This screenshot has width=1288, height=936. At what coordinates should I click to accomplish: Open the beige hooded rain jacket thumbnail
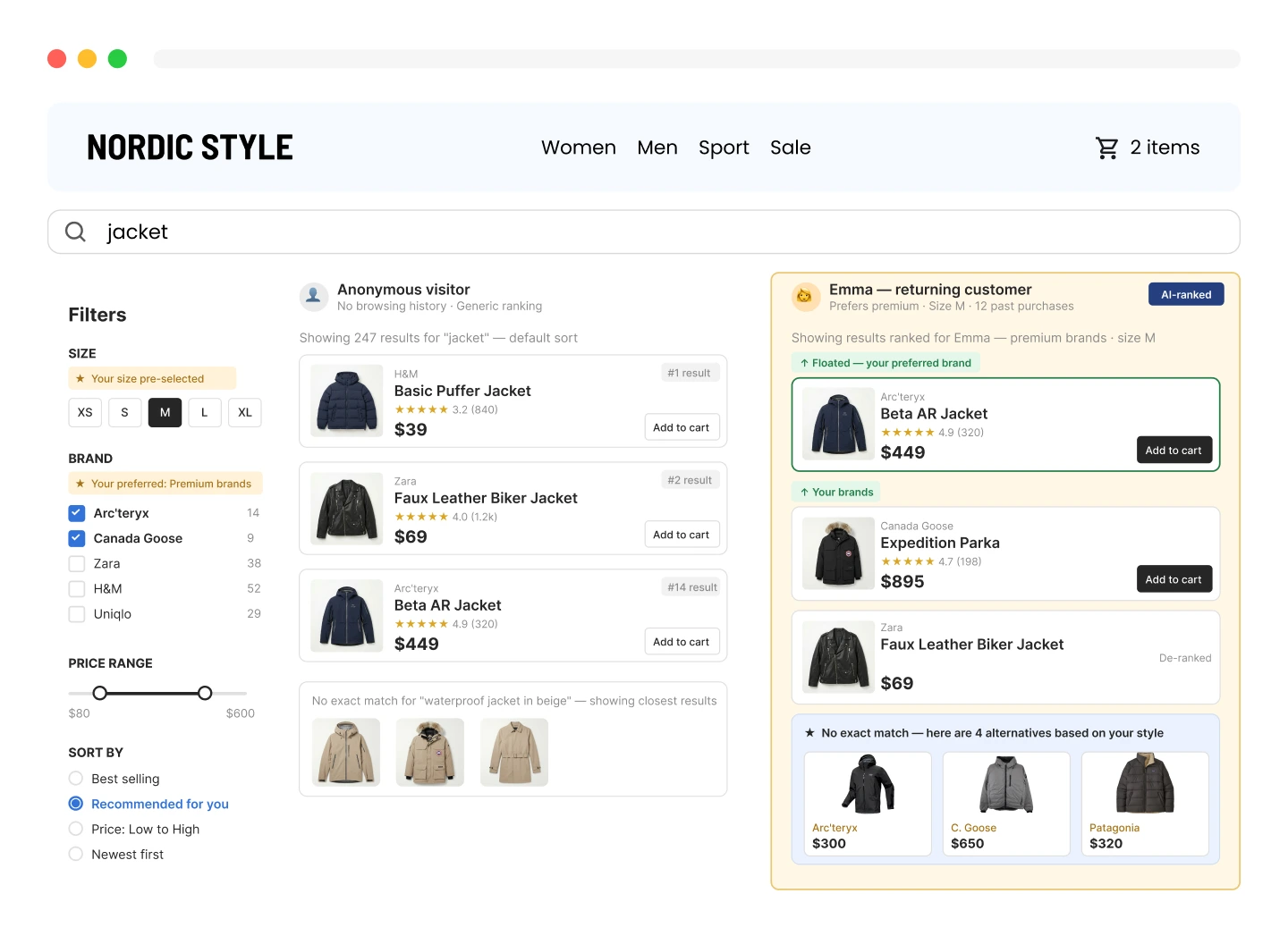[346, 752]
